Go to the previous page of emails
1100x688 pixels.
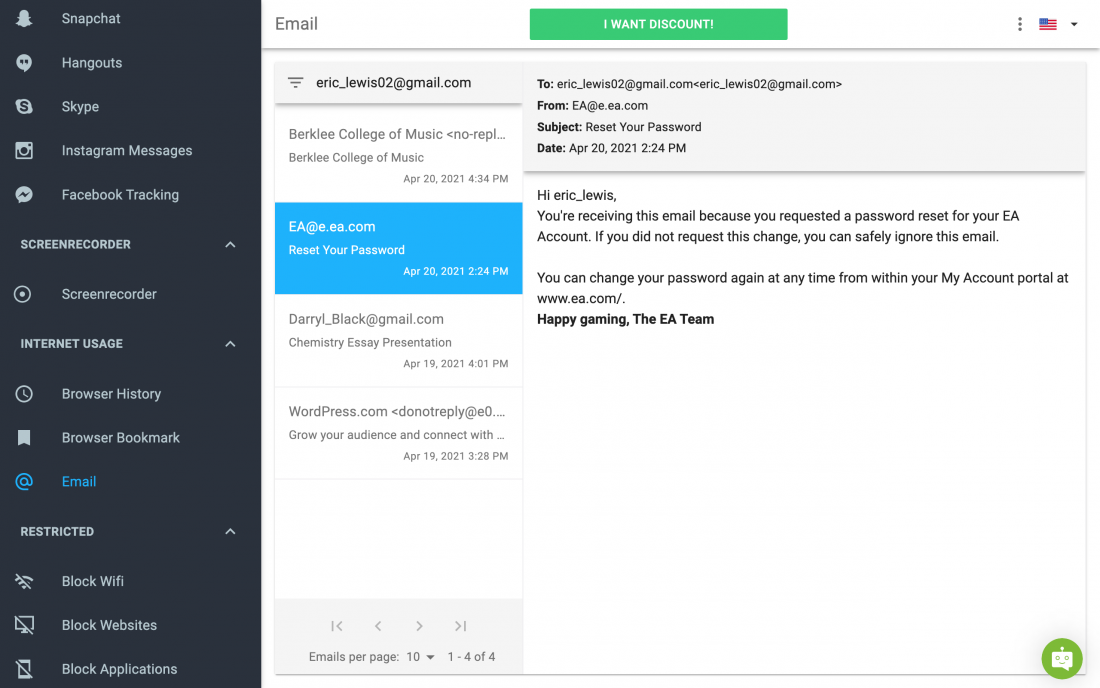378,626
